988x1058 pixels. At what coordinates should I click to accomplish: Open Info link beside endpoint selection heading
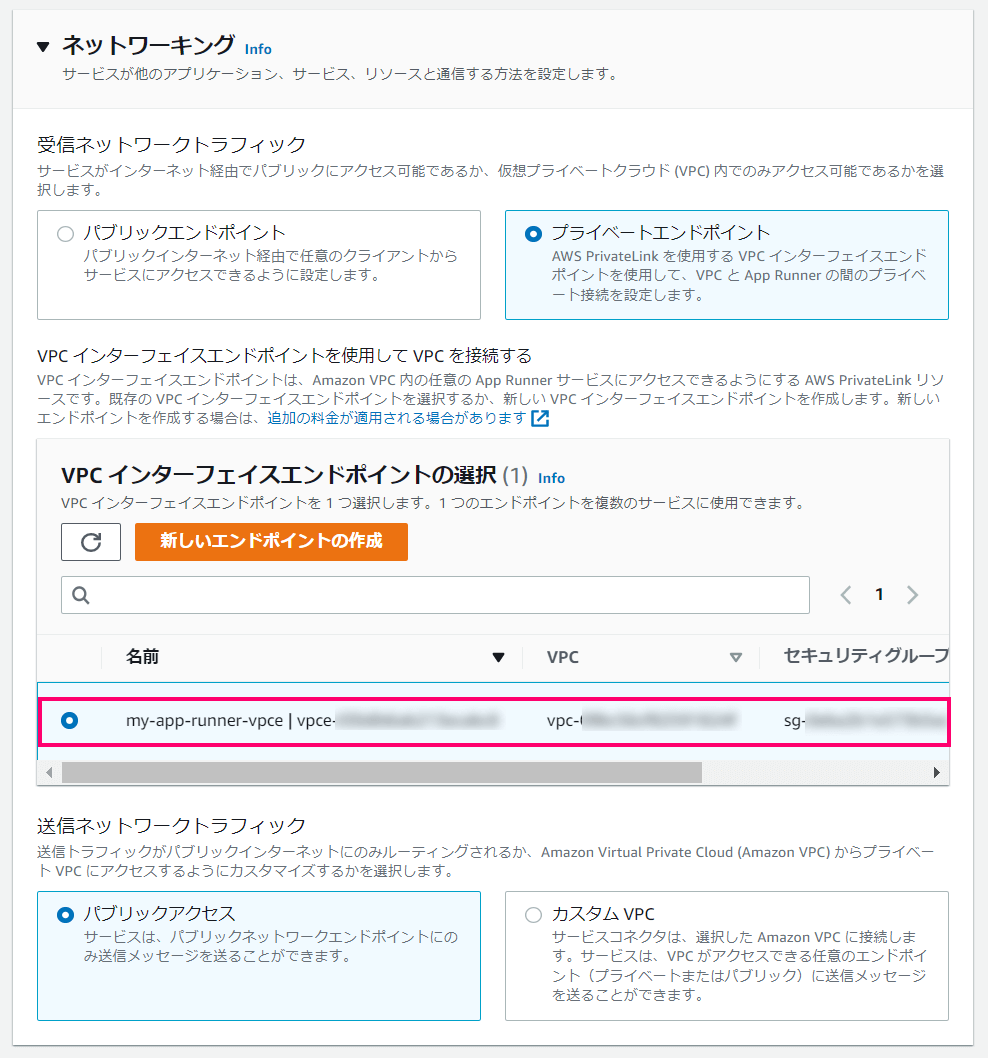pos(551,478)
